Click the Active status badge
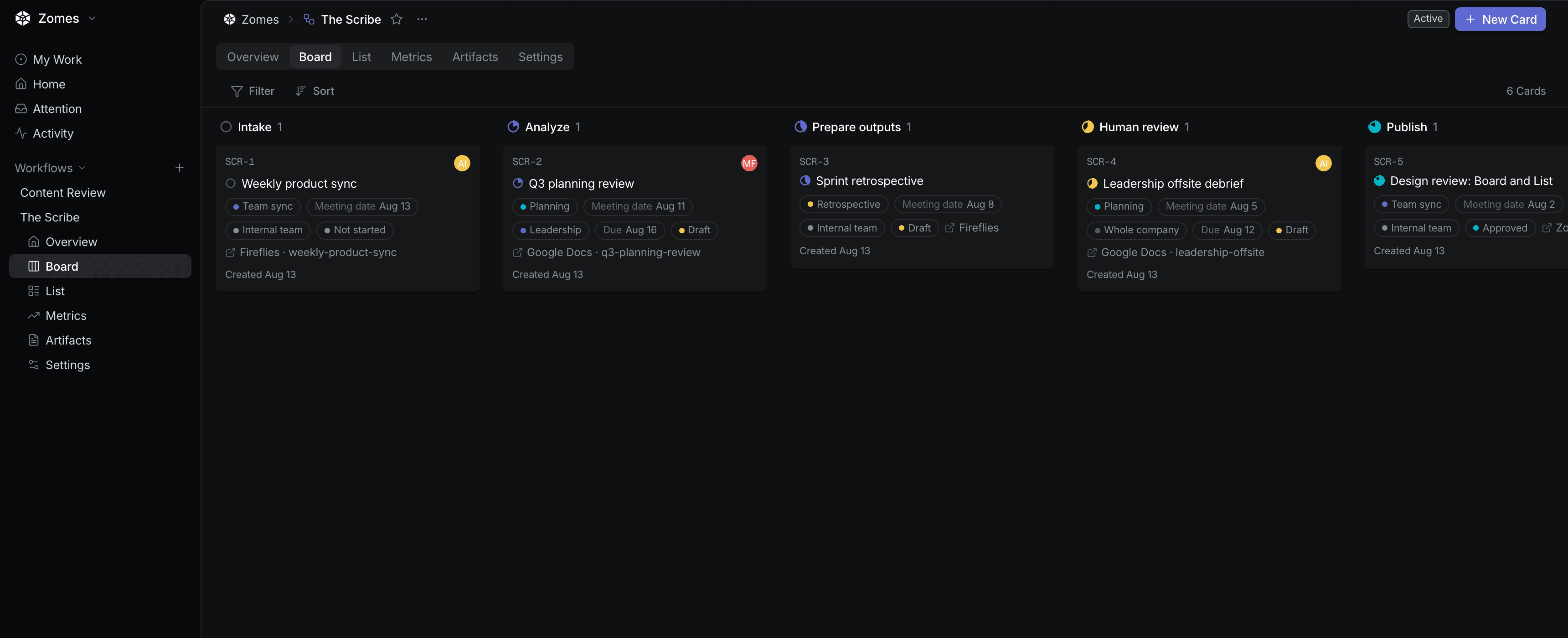1568x638 pixels. click(x=1428, y=19)
